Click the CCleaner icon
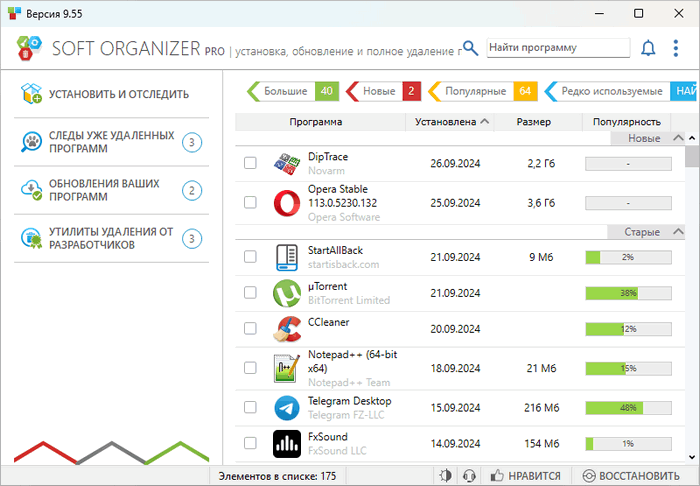700x486 pixels. click(x=287, y=329)
